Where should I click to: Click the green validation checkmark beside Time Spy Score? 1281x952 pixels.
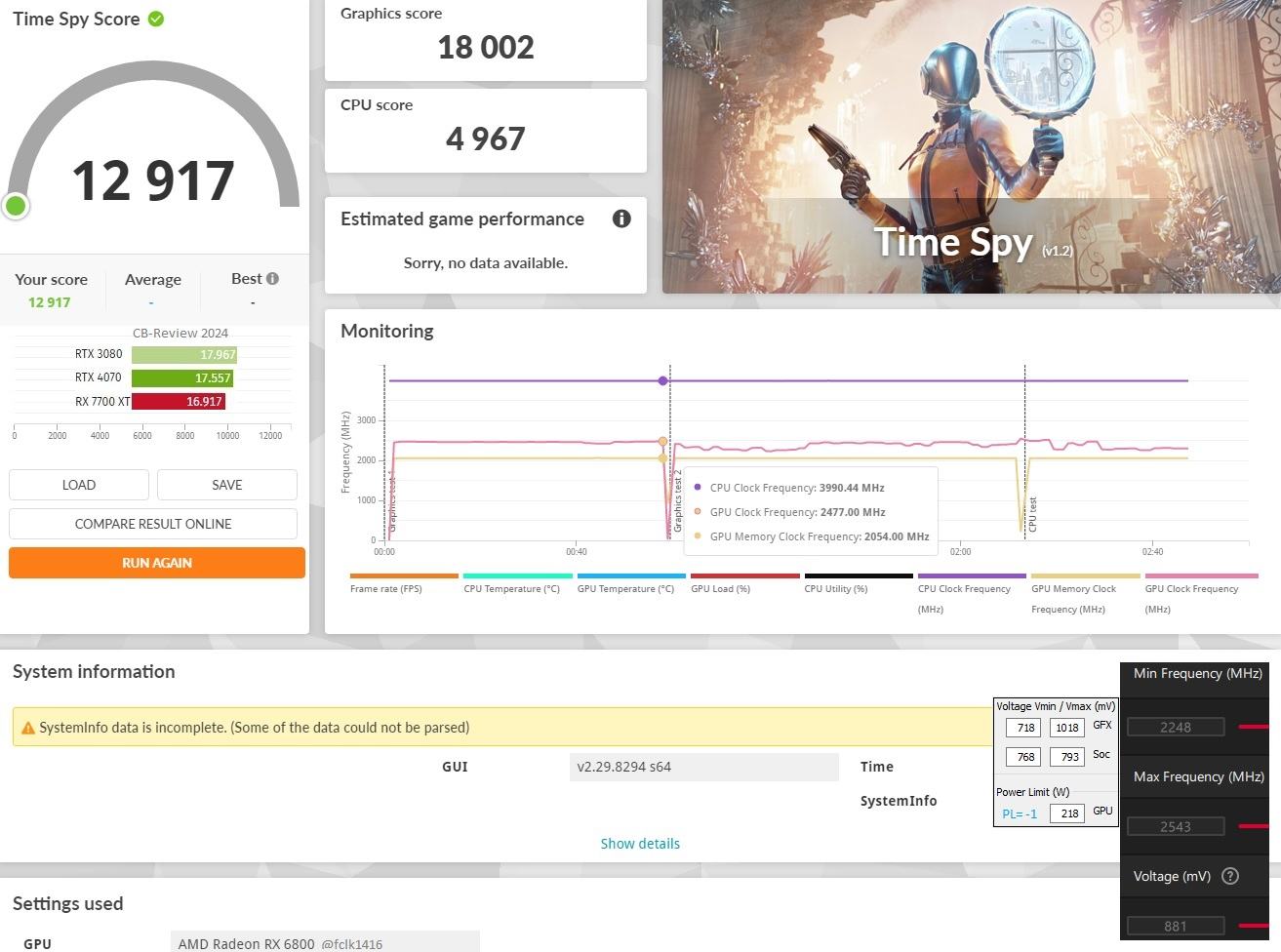click(x=156, y=19)
